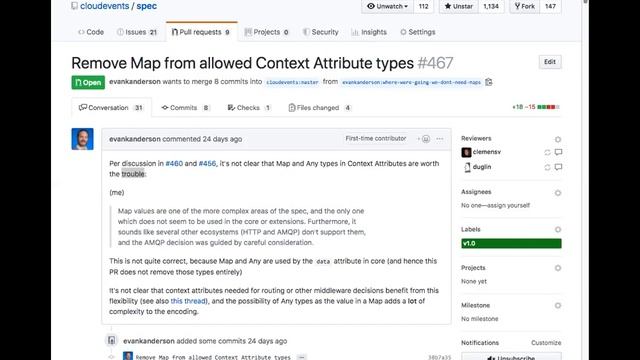This screenshot has height=360, width=640.
Task: Open the Pull requests tab
Action: pyautogui.click(x=202, y=32)
